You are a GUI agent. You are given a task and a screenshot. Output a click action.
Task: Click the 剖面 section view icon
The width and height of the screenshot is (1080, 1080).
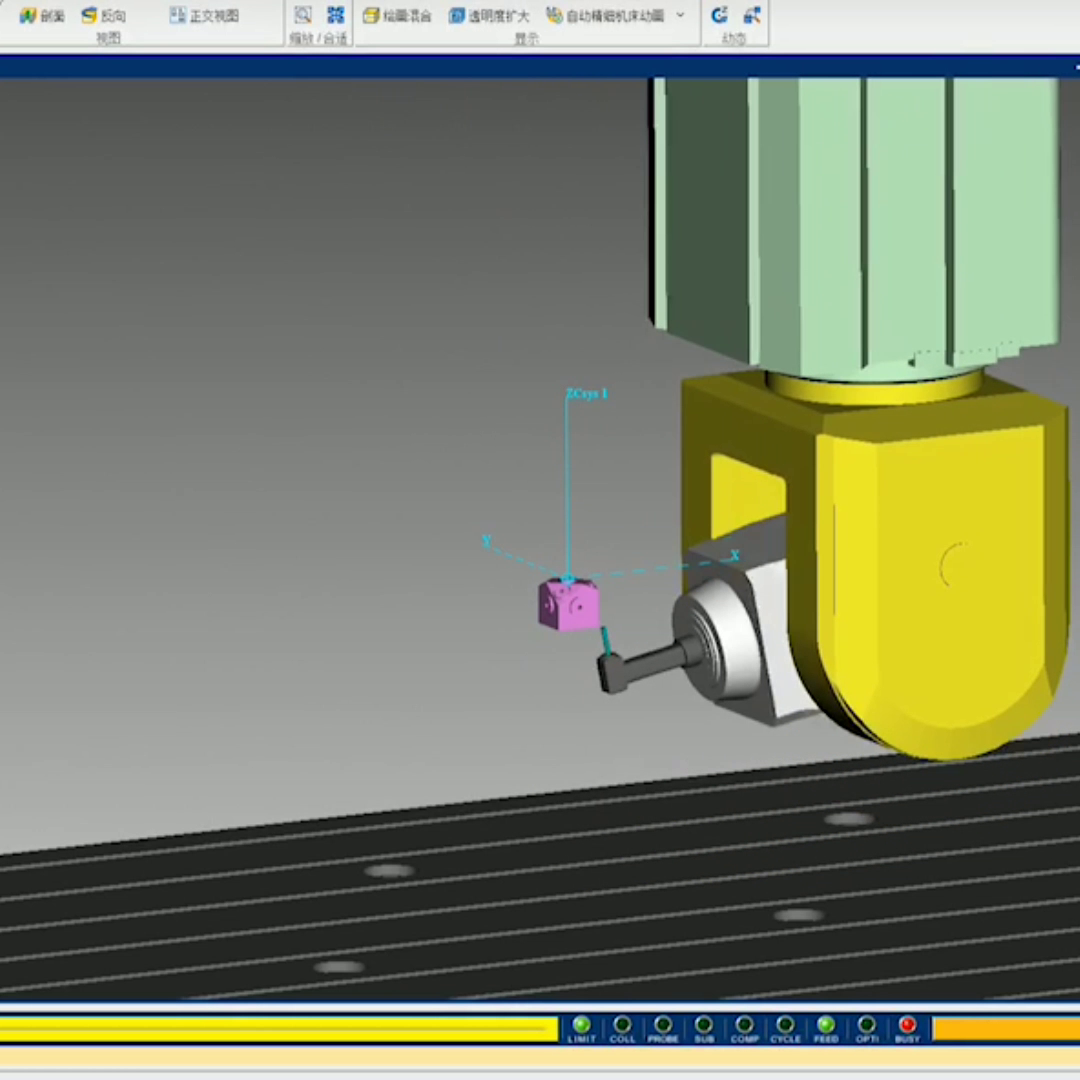(29, 16)
